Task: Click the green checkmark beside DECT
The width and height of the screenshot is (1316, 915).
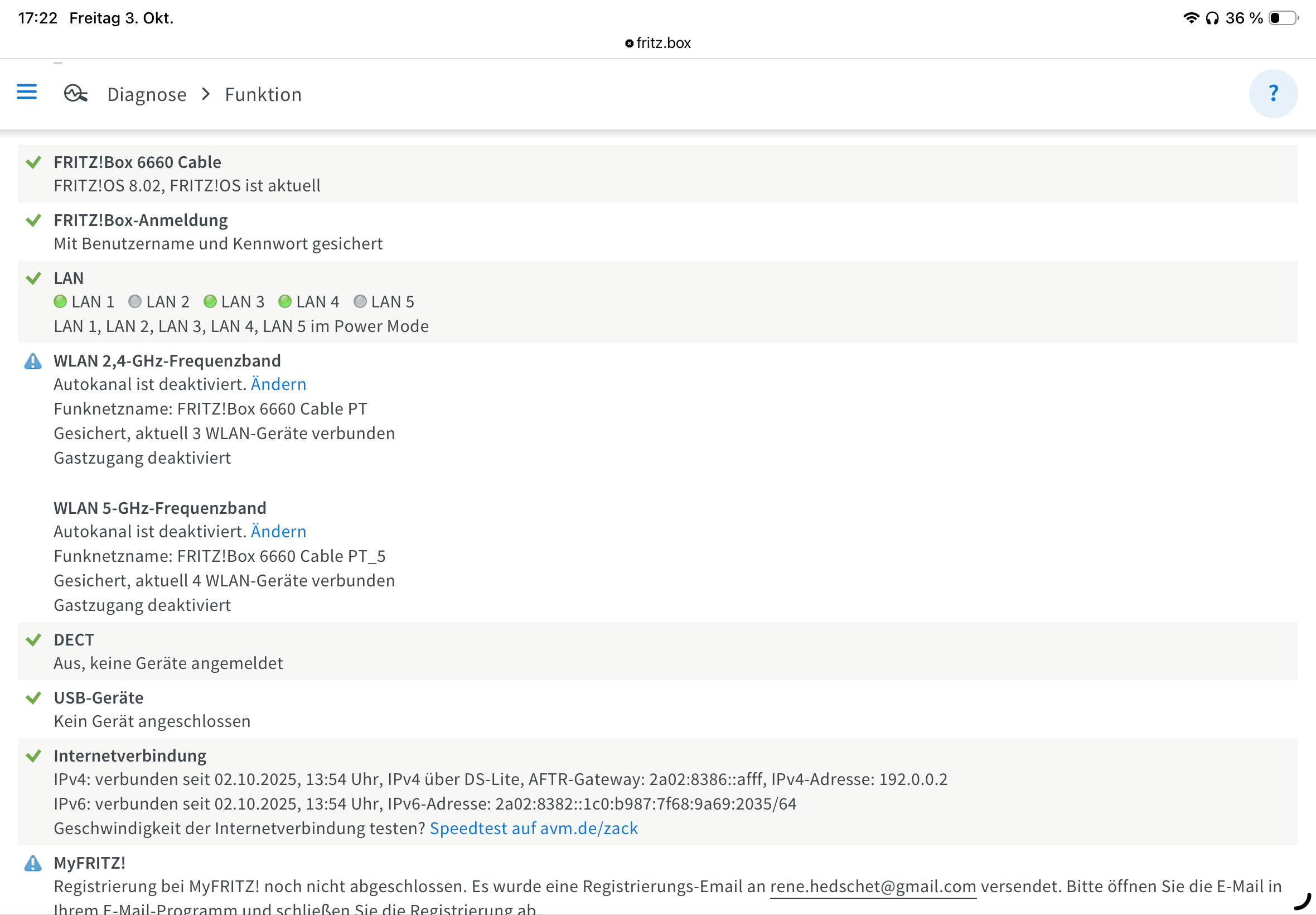Action: point(33,640)
